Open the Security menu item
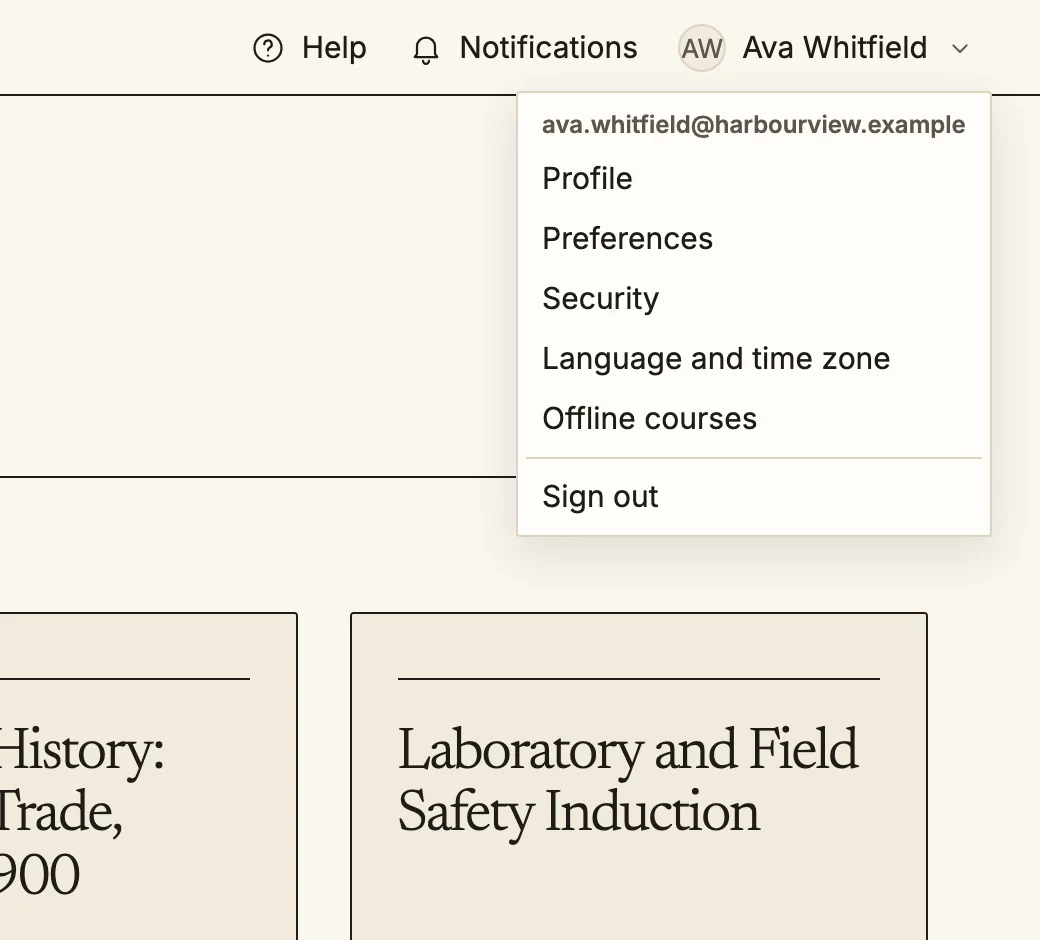The height and width of the screenshot is (940, 1040). pyautogui.click(x=753, y=298)
